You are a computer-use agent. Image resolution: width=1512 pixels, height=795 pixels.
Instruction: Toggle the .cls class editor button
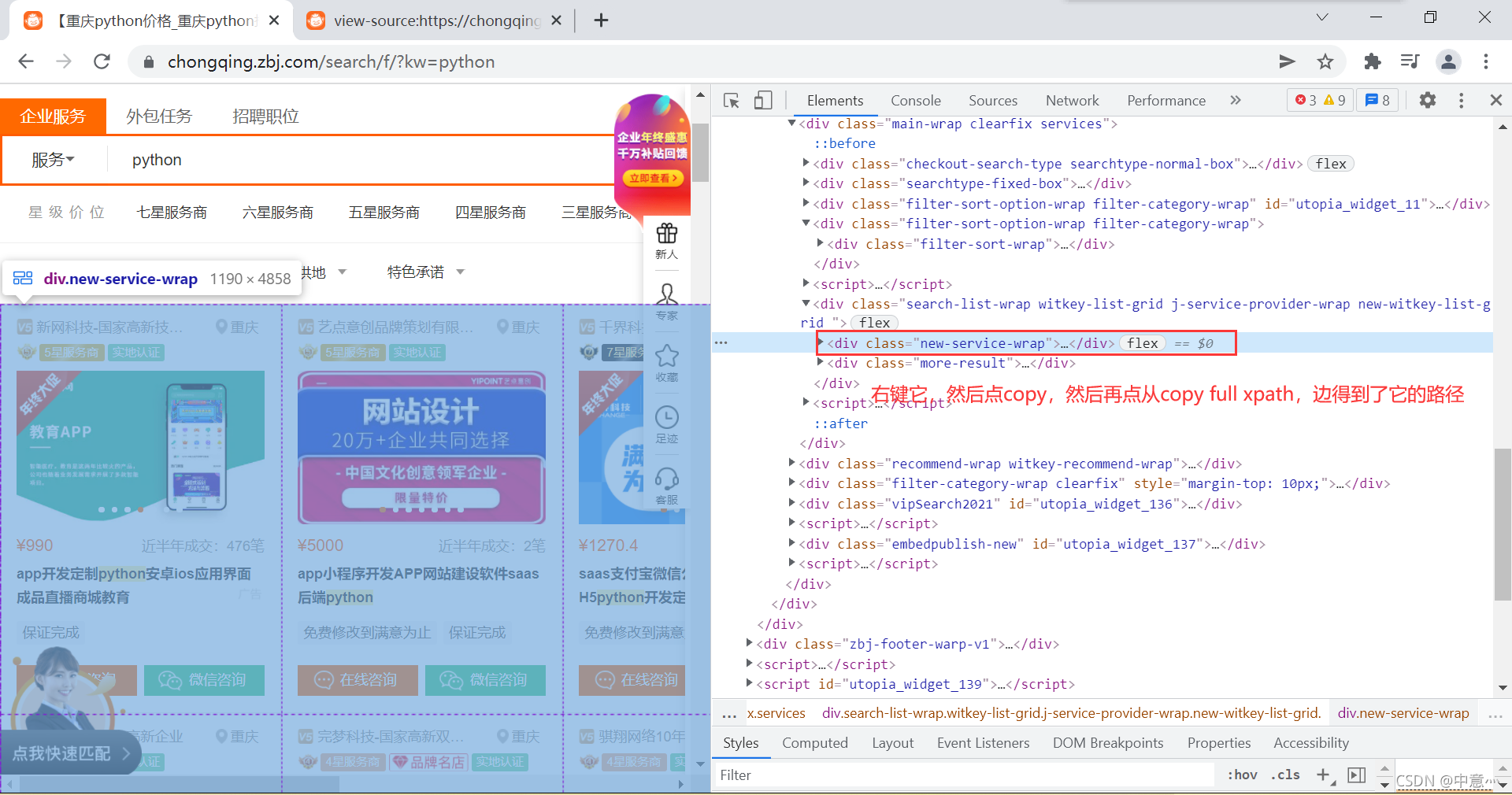pos(1284,775)
